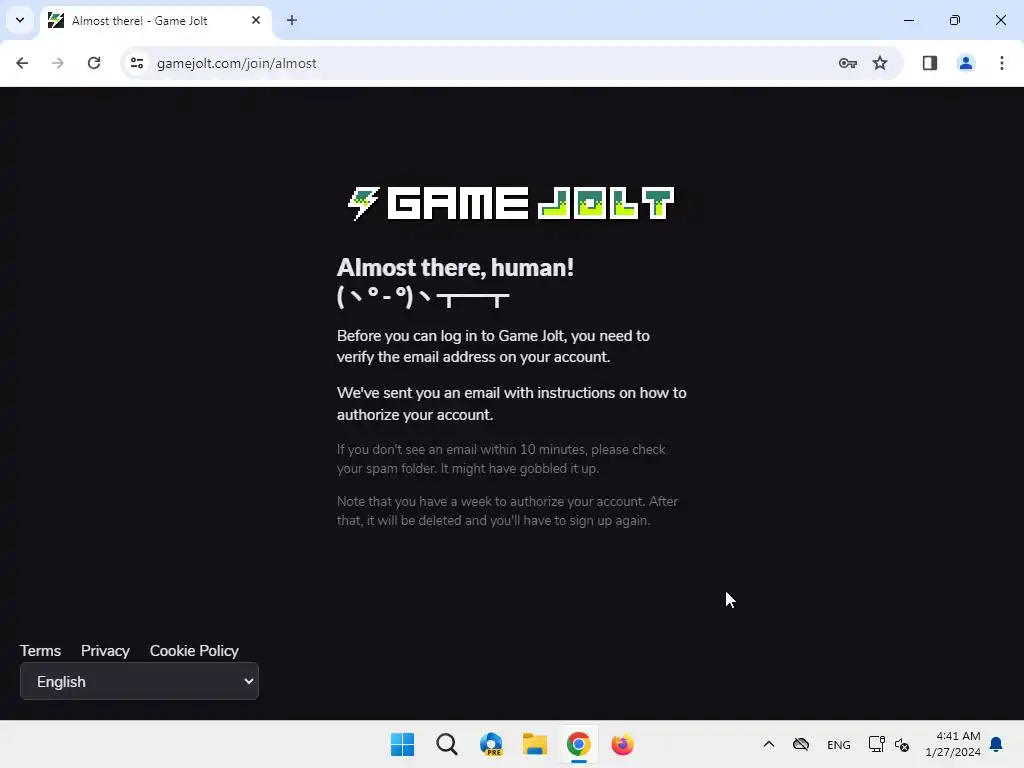Open File Explorer from taskbar
1024x768 pixels.
point(535,744)
